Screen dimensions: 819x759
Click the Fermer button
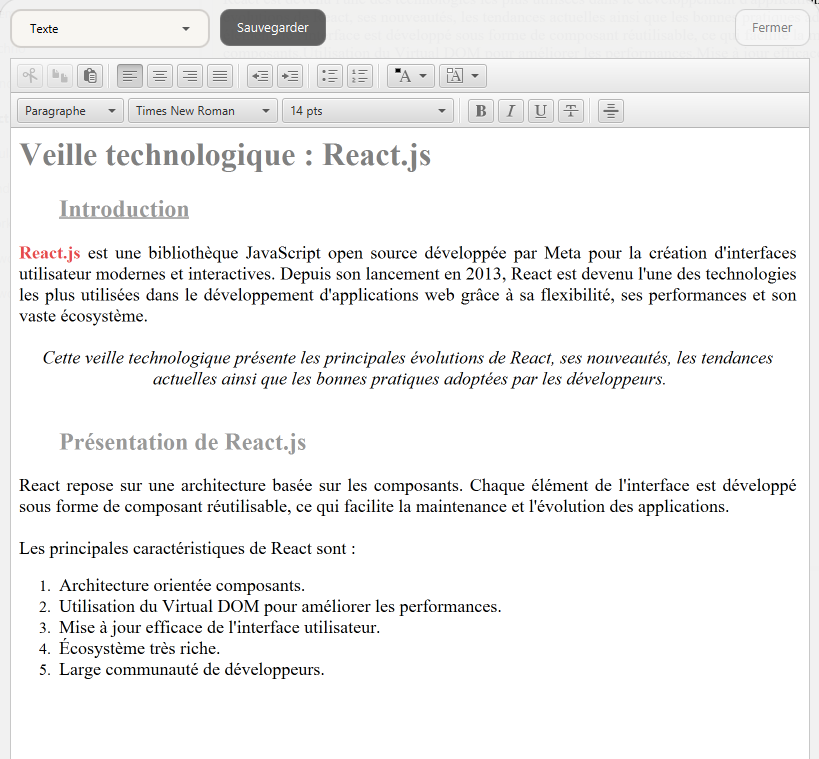pyautogui.click(x=771, y=28)
